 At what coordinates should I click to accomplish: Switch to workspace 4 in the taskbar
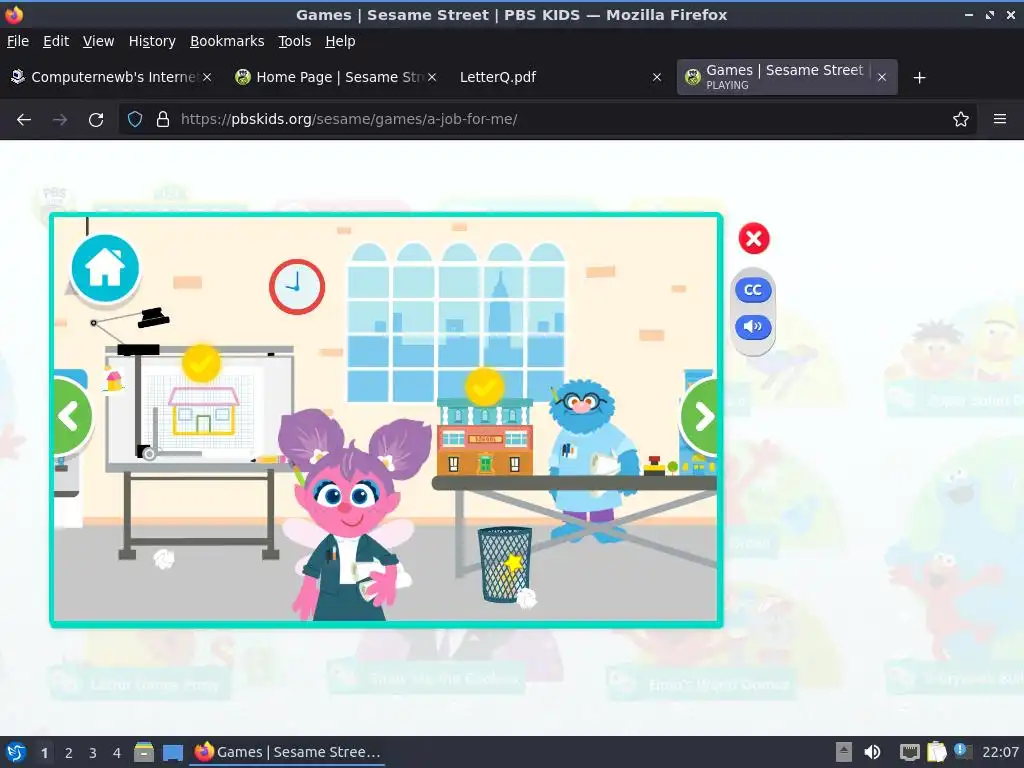(x=117, y=753)
